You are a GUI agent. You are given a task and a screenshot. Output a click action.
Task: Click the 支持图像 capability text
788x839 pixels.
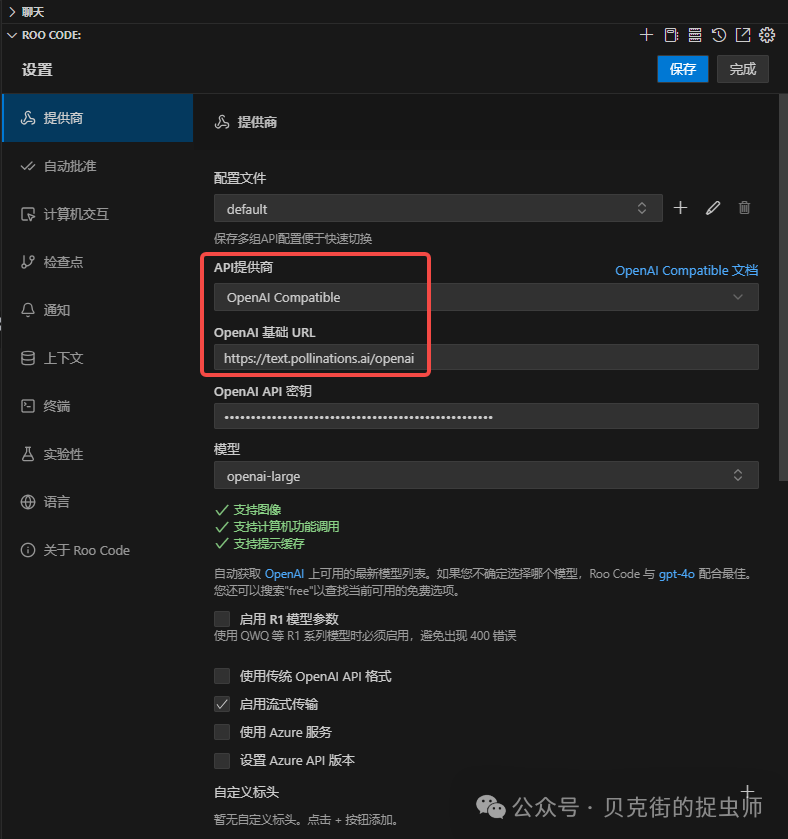point(257,509)
